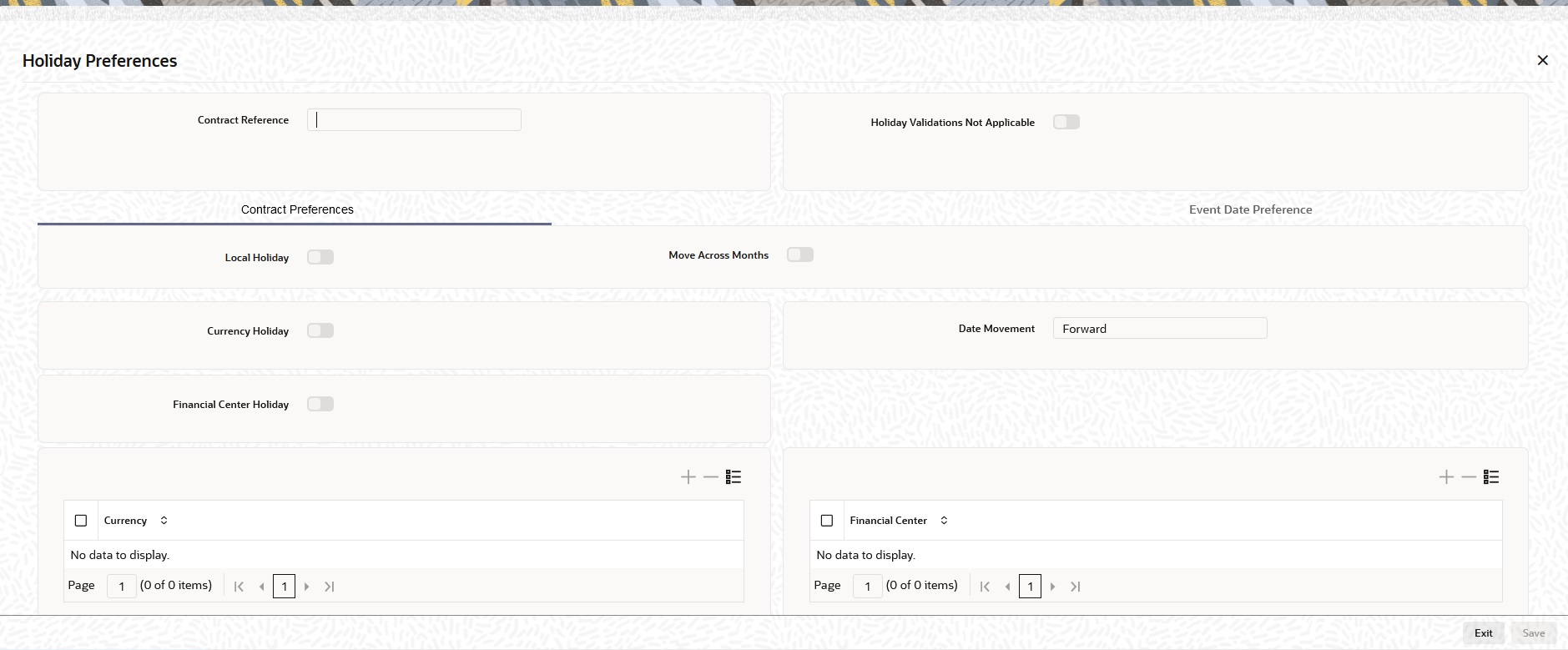Toggle the Financial Center Holiday switch
Screen dimensions: 1568x650
click(x=320, y=404)
